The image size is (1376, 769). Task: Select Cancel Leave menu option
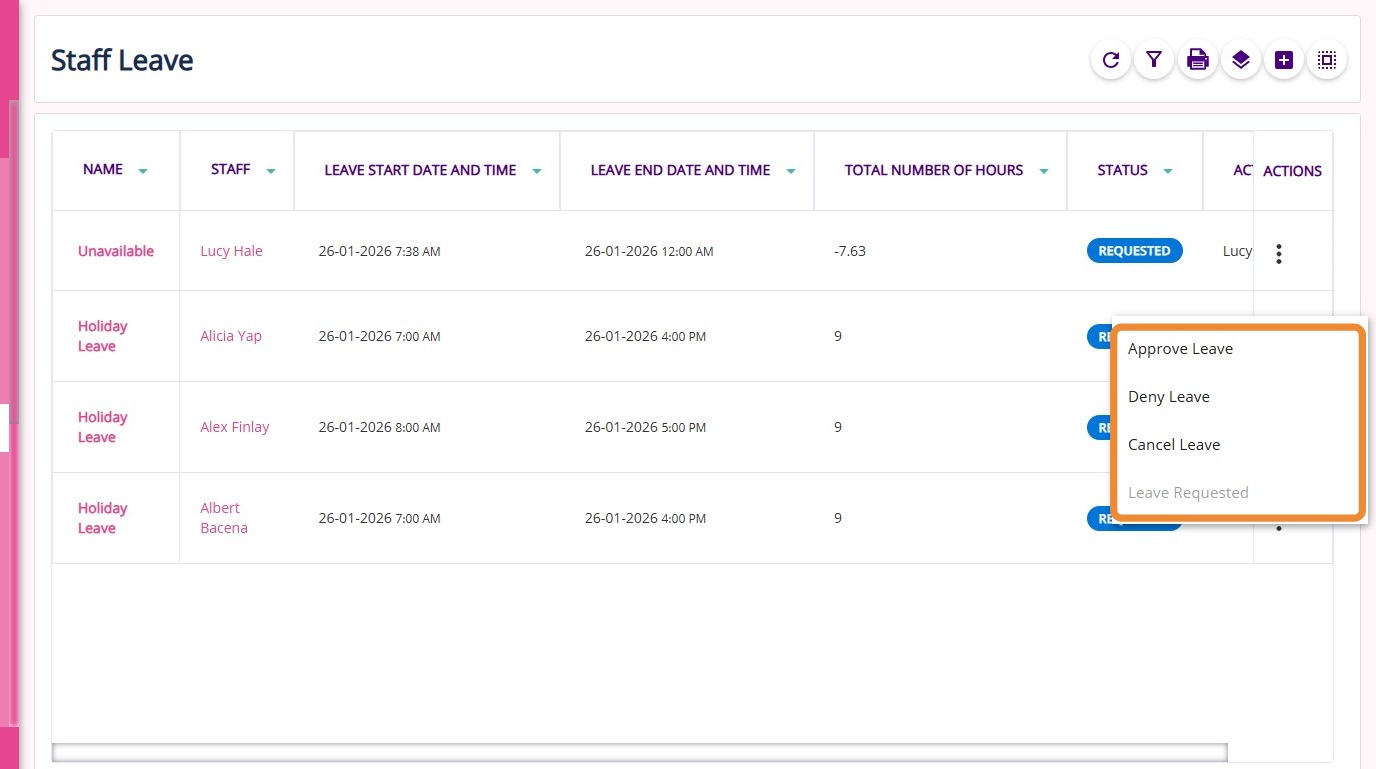pos(1174,445)
